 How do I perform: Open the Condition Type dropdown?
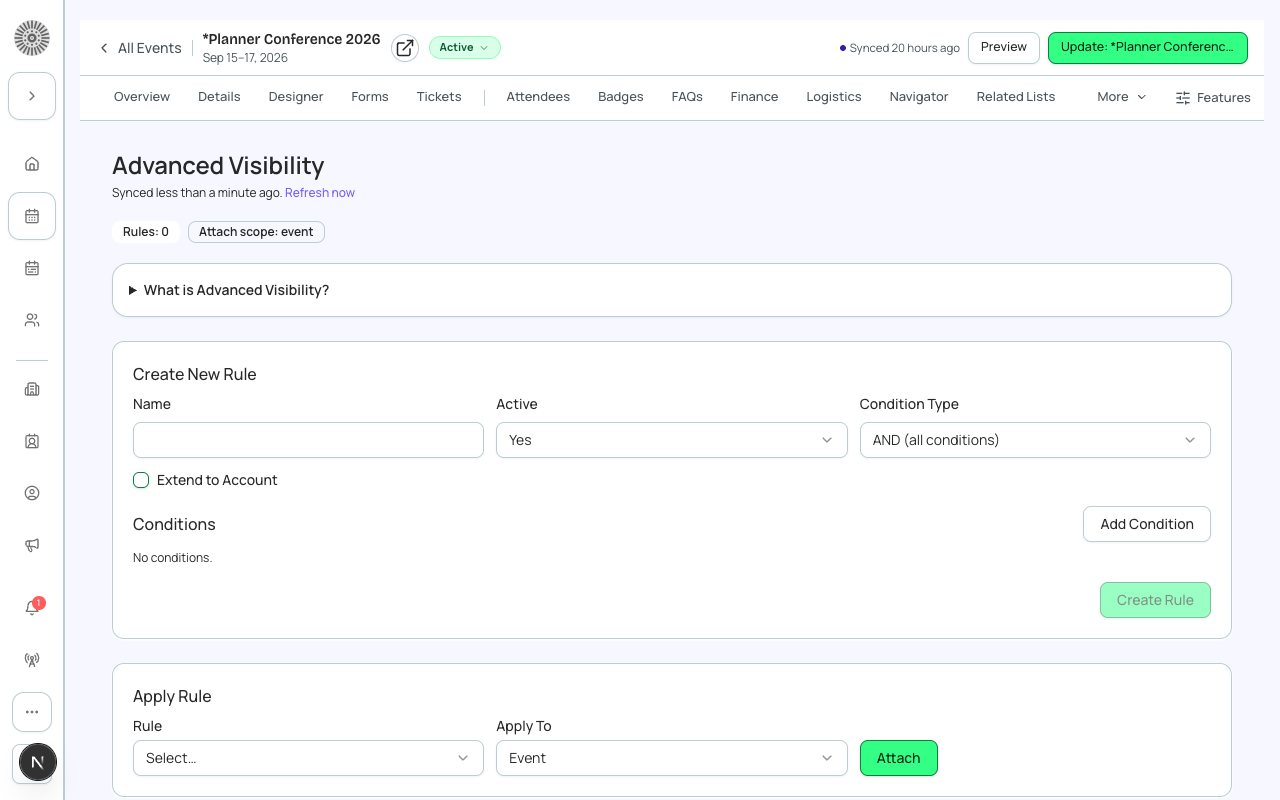1035,440
